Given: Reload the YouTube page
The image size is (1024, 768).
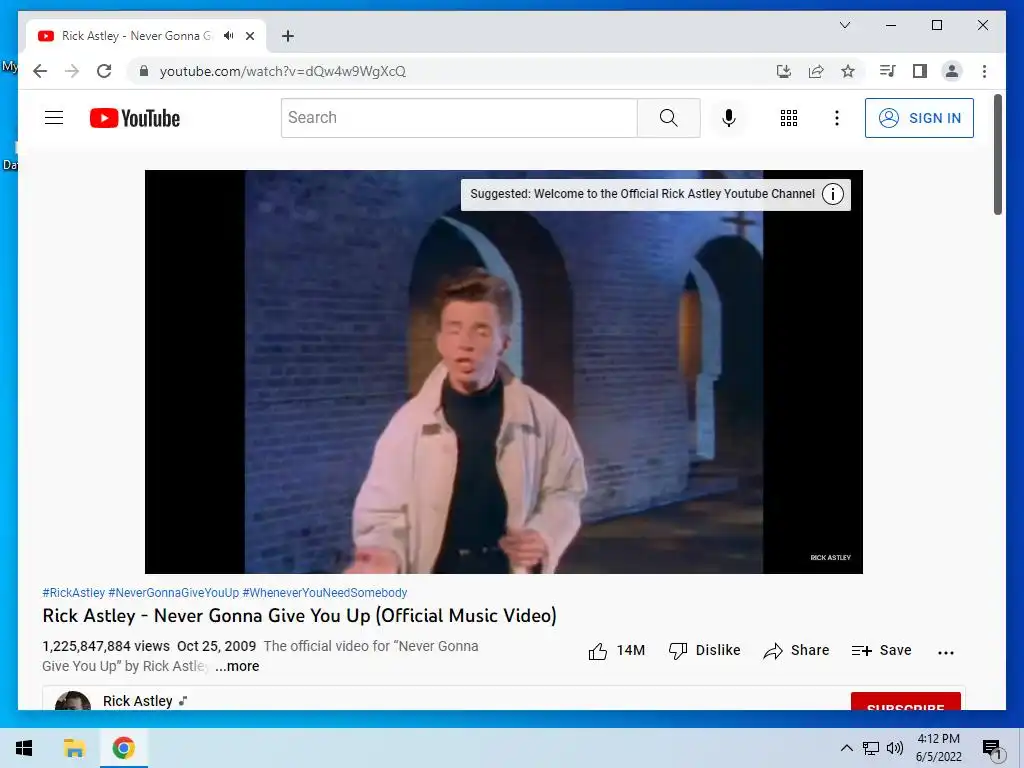Looking at the screenshot, I should click(x=104, y=71).
